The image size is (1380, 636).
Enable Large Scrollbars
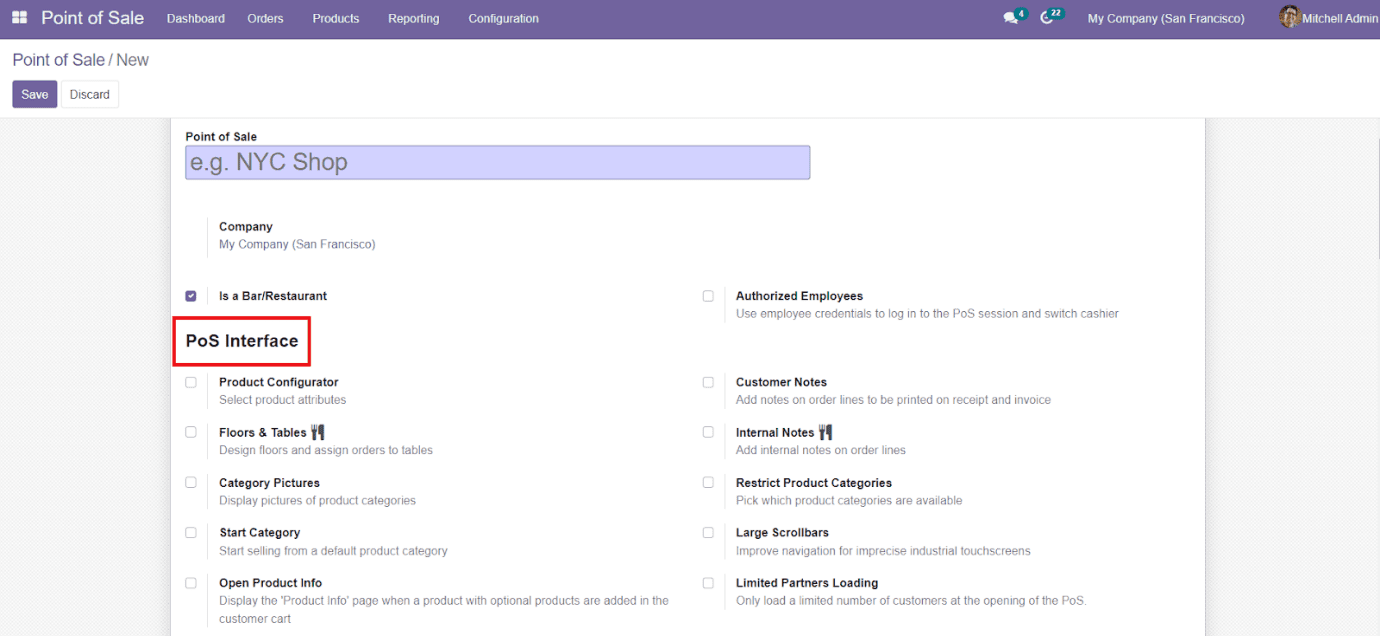(x=708, y=532)
